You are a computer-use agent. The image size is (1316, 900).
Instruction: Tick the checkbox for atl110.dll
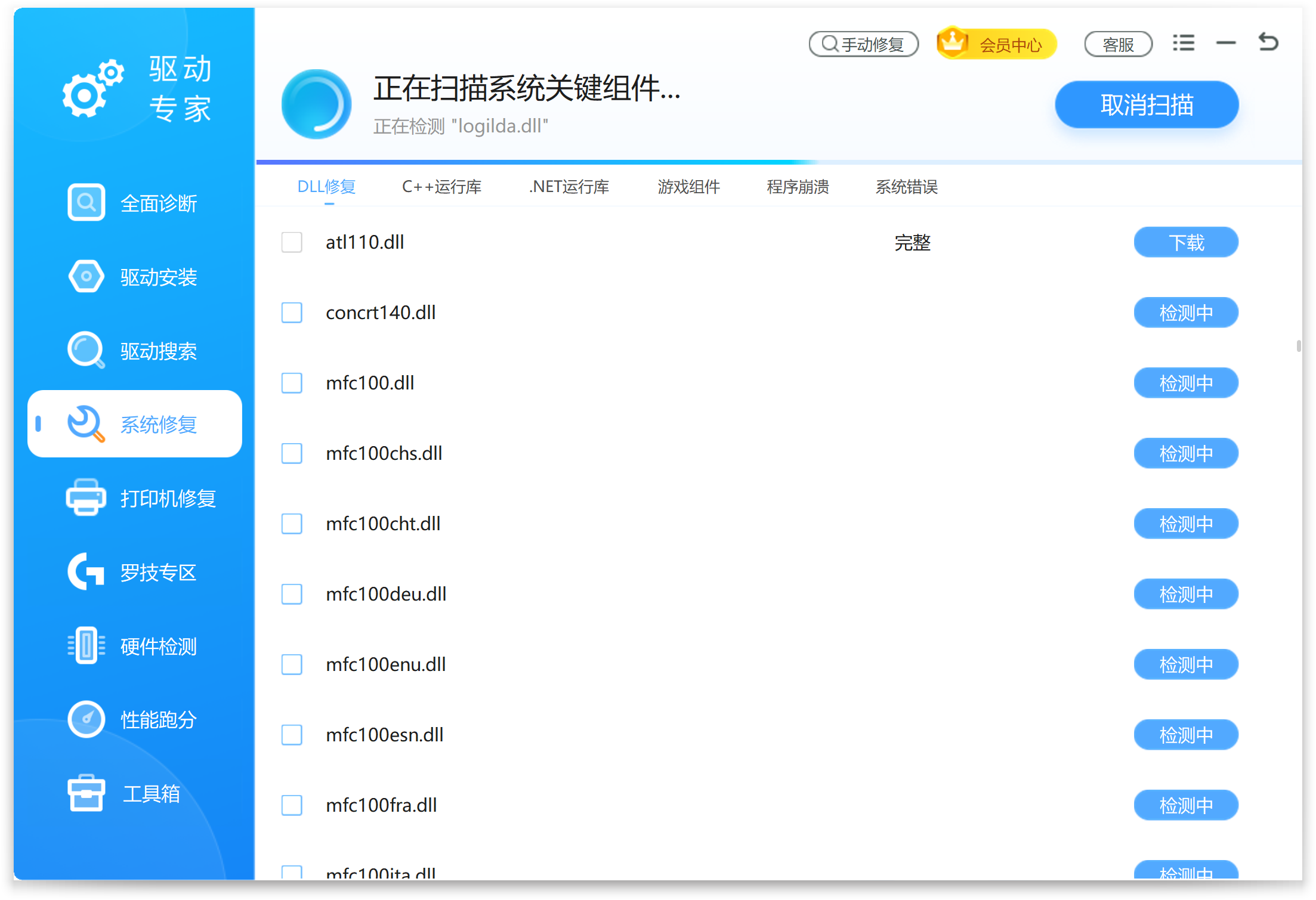[292, 242]
